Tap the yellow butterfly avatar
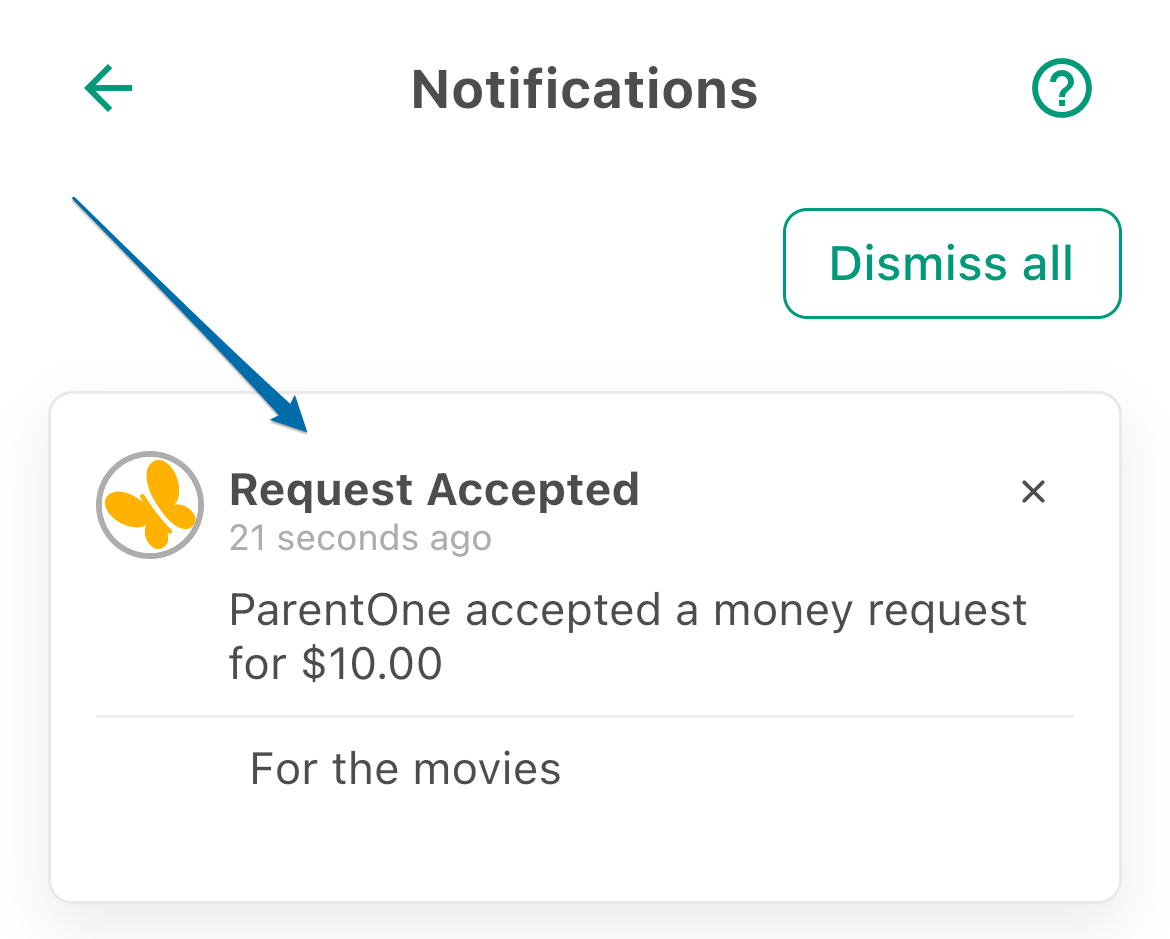Image resolution: width=1170 pixels, height=939 pixels. pyautogui.click(x=150, y=505)
